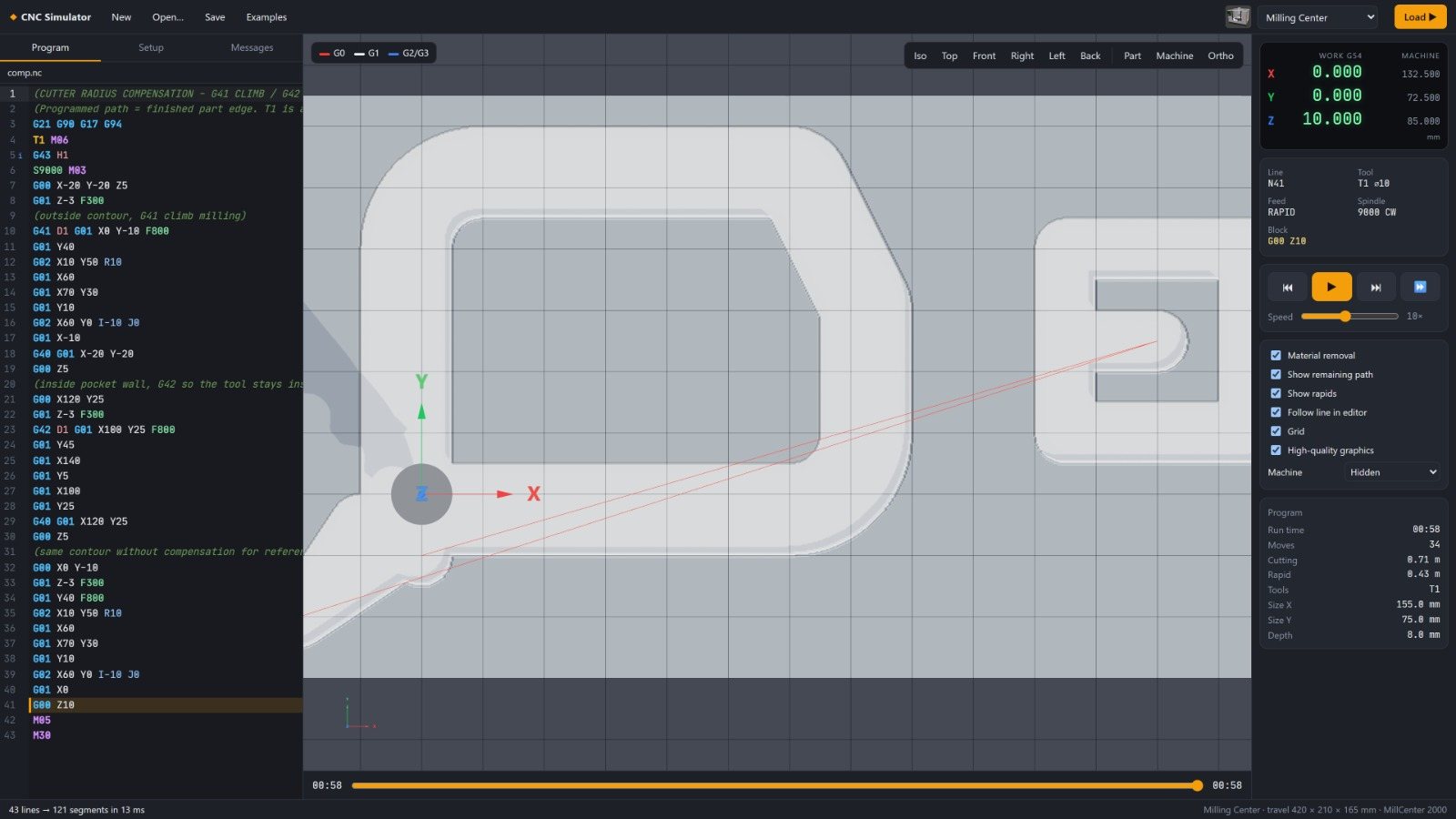Select the Top view
1456x819 pixels.
[949, 56]
